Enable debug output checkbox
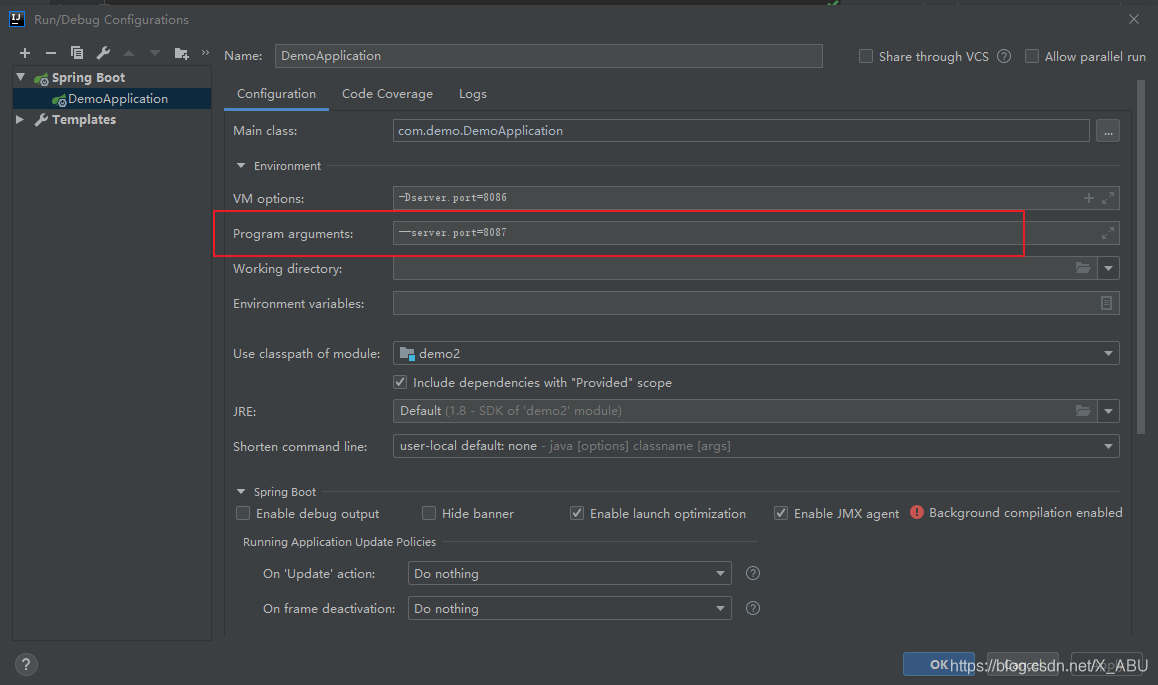 [242, 512]
